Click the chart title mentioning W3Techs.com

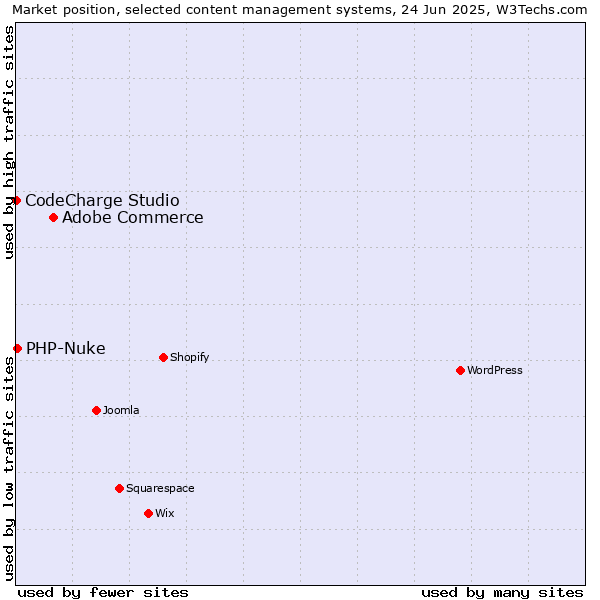tap(300, 10)
